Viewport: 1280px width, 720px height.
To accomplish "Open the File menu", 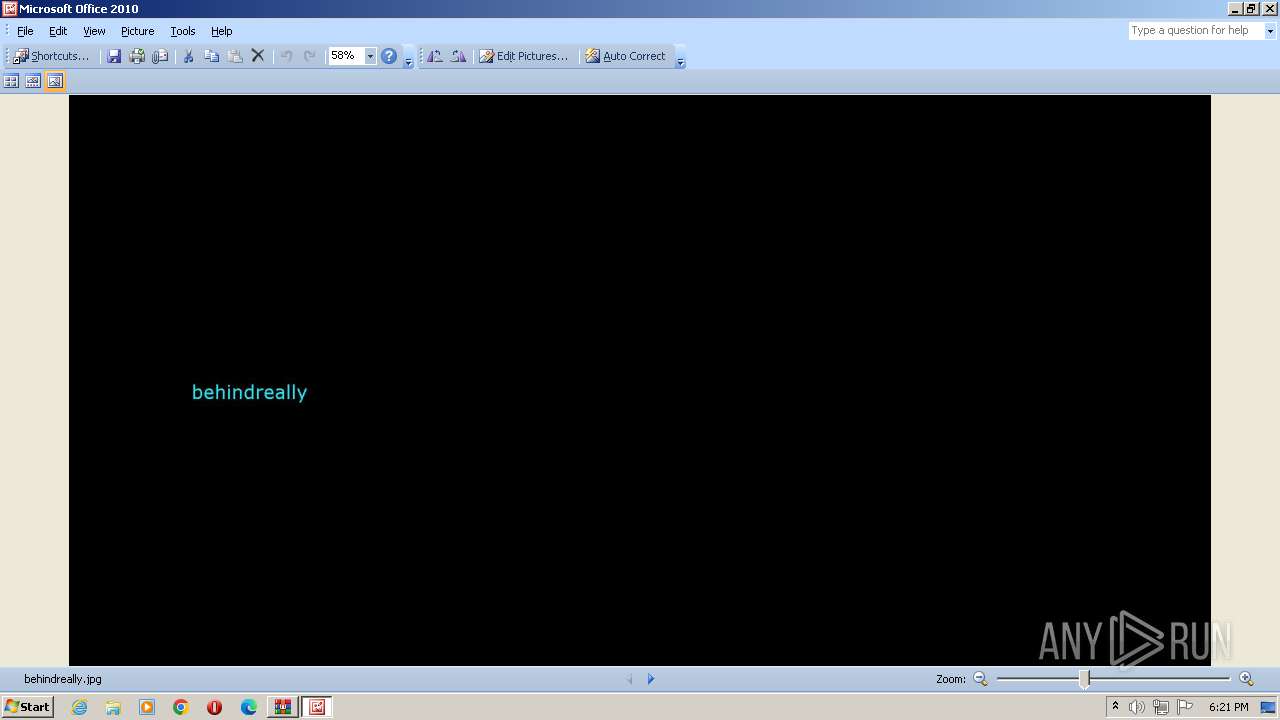I will [25, 31].
